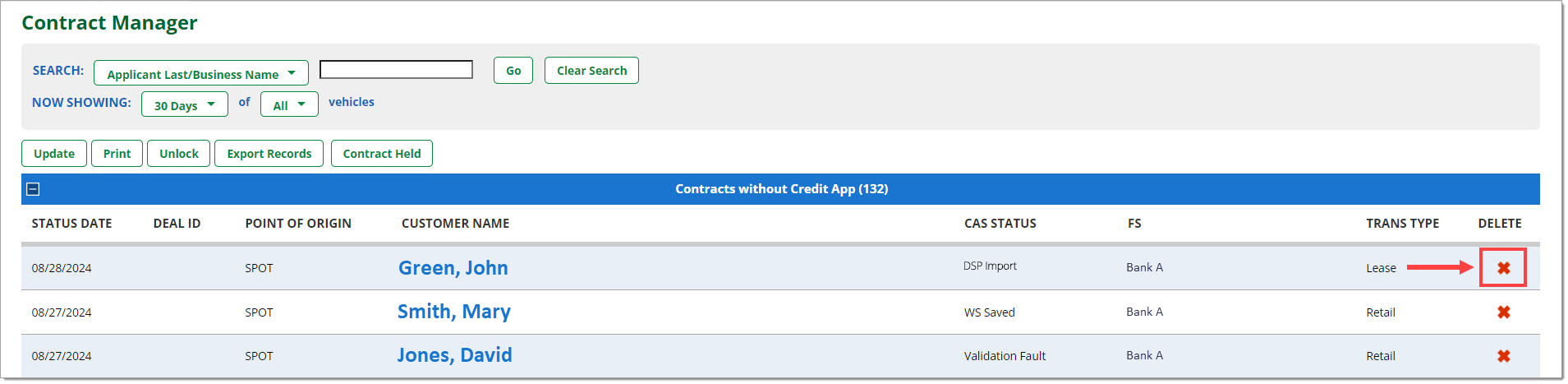Screen dimensions: 1568x384
Task: Delete the Jones, David contract
Action: pos(1503,356)
